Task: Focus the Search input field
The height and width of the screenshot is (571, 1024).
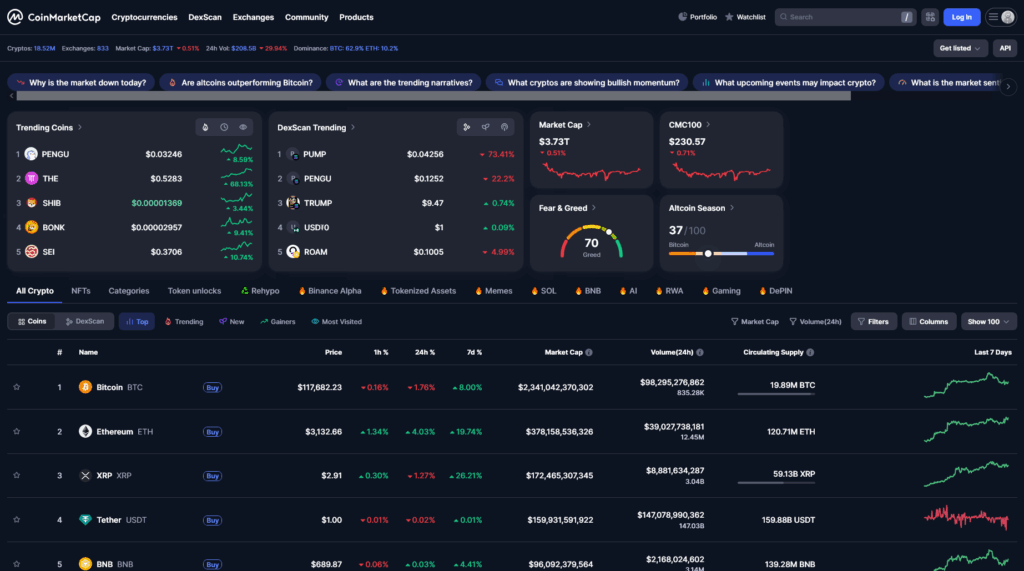Action: click(840, 17)
